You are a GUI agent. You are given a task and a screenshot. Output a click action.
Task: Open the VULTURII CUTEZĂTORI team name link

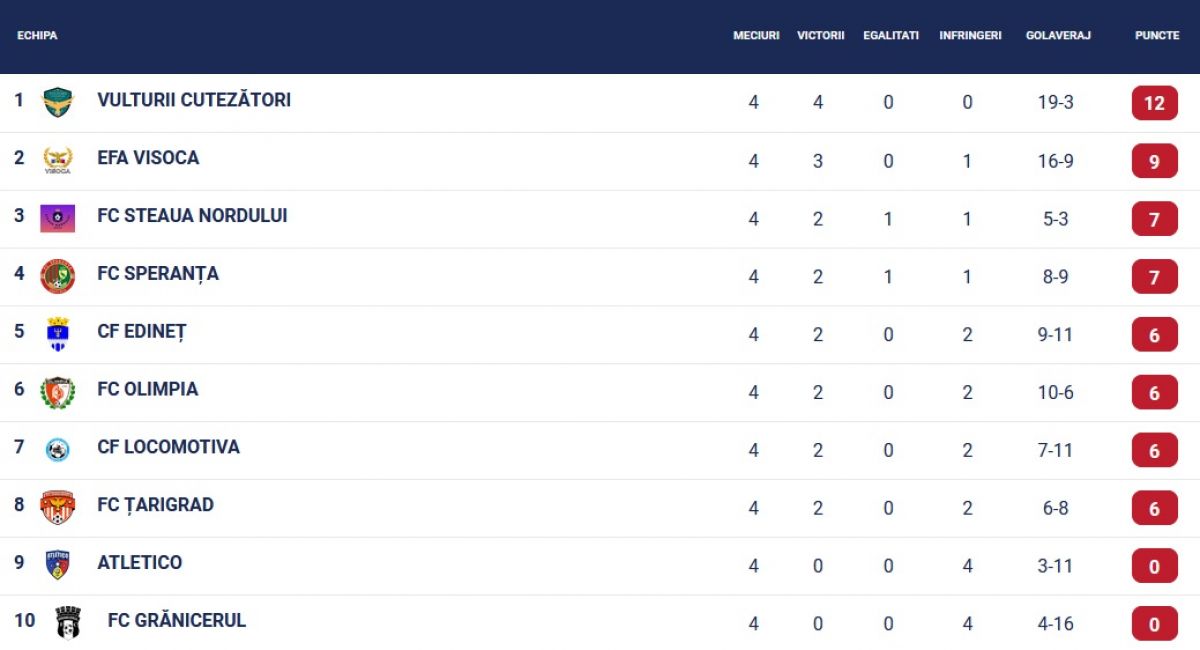(x=194, y=100)
